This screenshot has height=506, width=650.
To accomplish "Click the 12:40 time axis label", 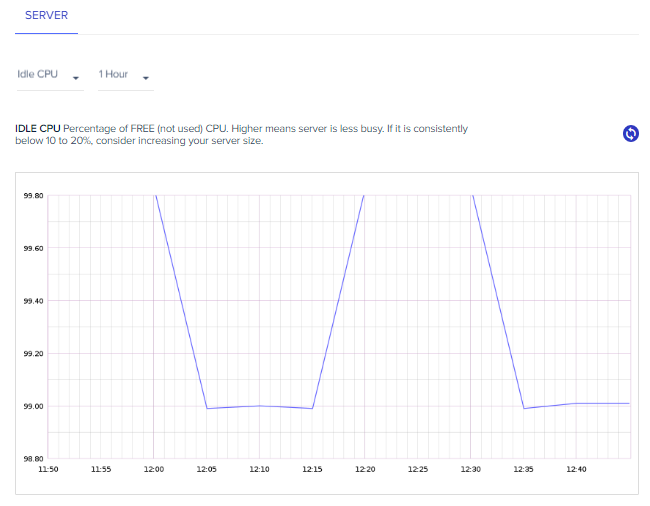I will click(576, 469).
